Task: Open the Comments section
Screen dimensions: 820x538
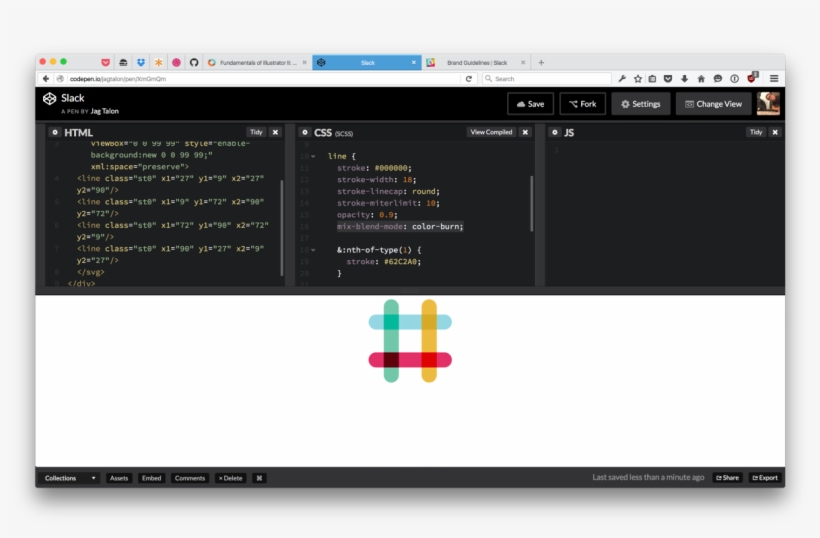Action: coord(190,478)
